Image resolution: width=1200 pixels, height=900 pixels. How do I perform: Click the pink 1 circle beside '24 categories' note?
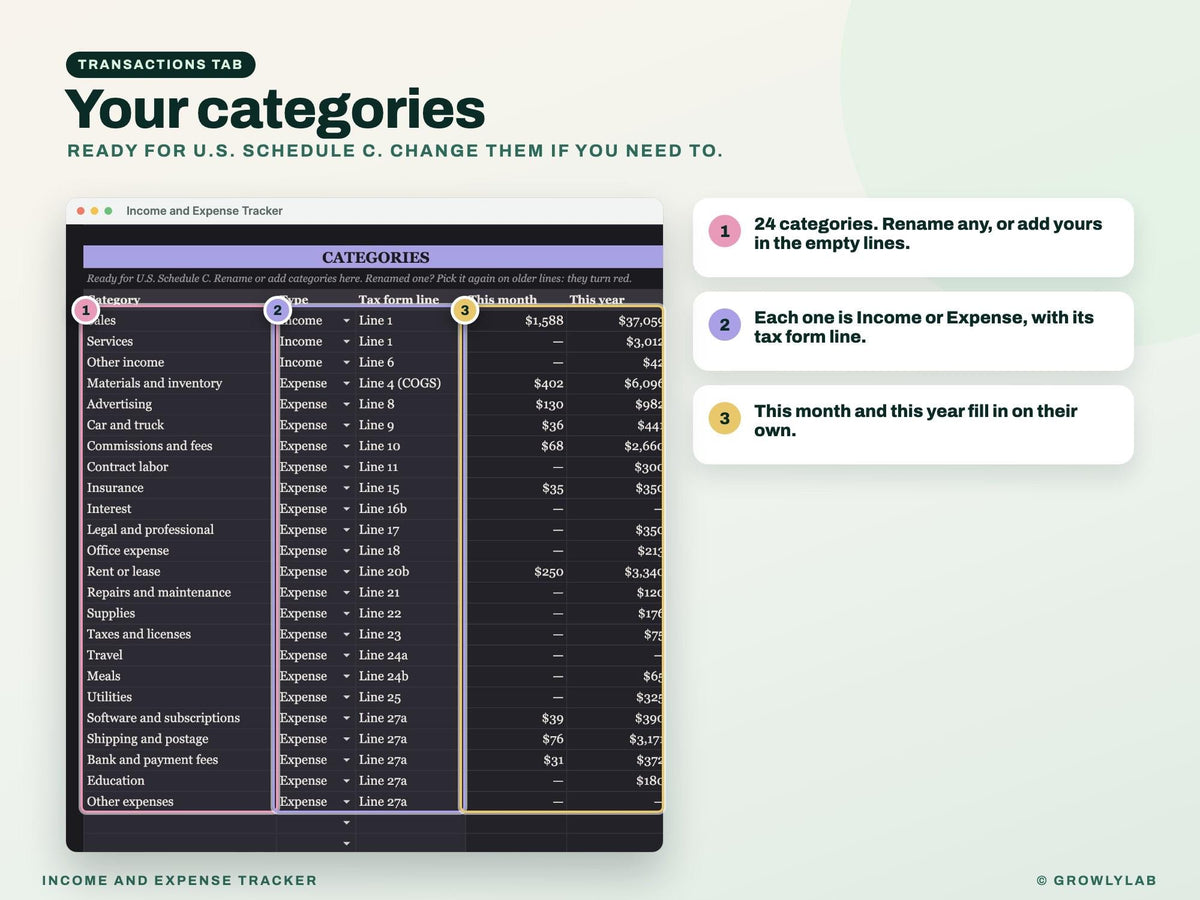pyautogui.click(x=725, y=232)
